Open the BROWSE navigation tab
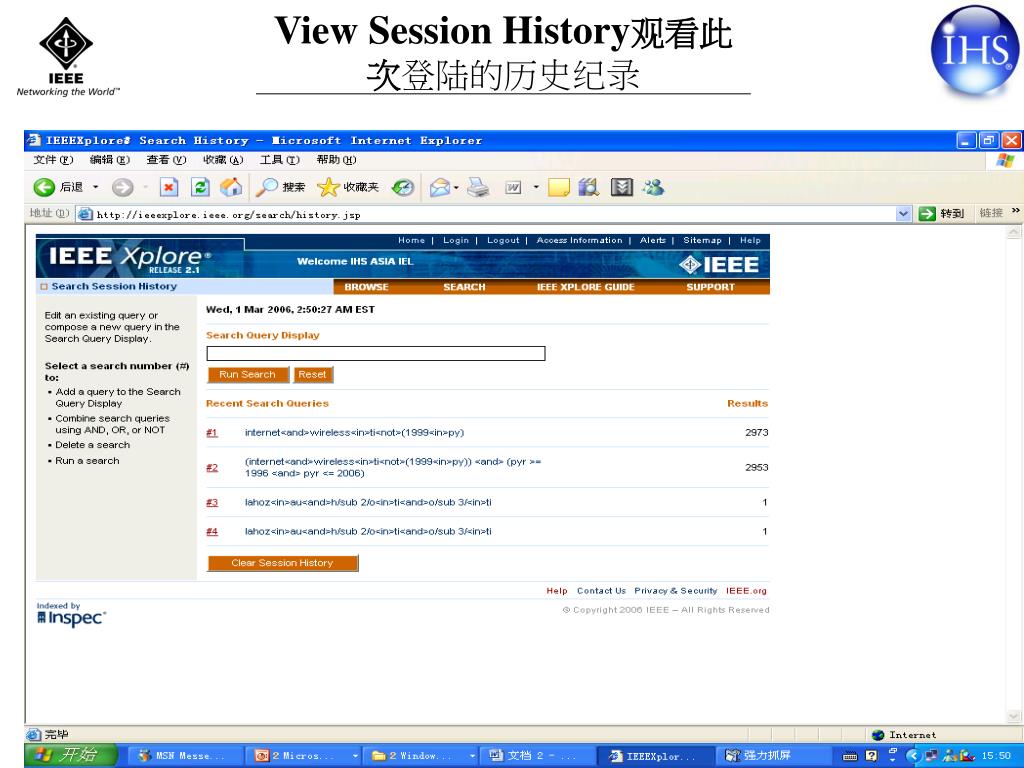 366,287
